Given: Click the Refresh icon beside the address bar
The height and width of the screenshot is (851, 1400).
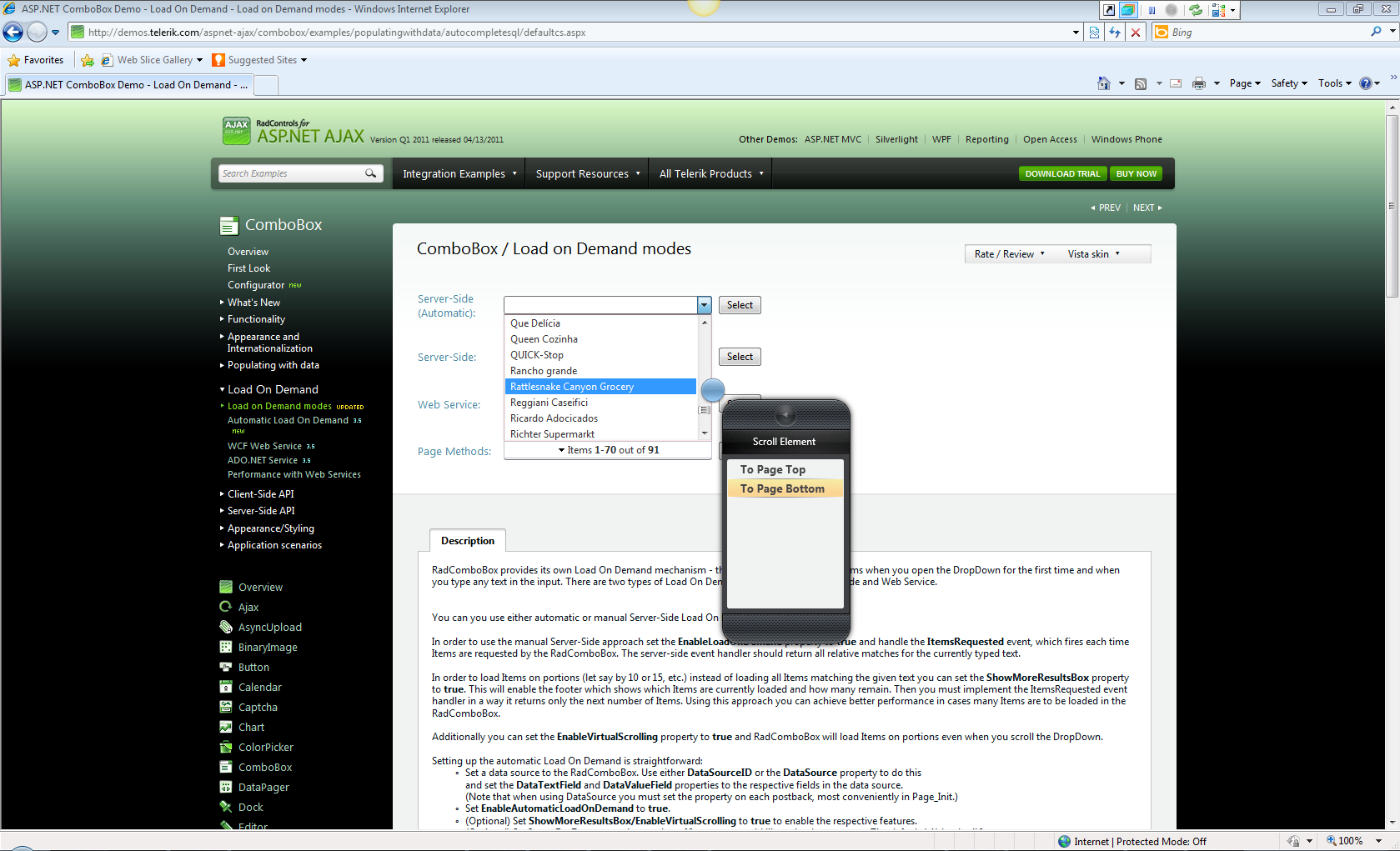Looking at the screenshot, I should (x=1115, y=33).
